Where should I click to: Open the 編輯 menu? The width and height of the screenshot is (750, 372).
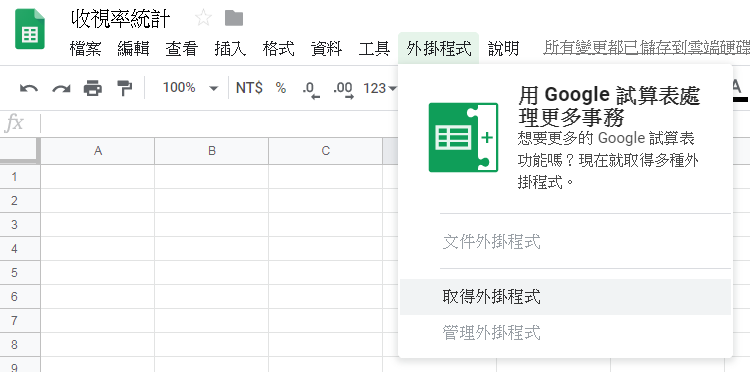(x=133, y=48)
